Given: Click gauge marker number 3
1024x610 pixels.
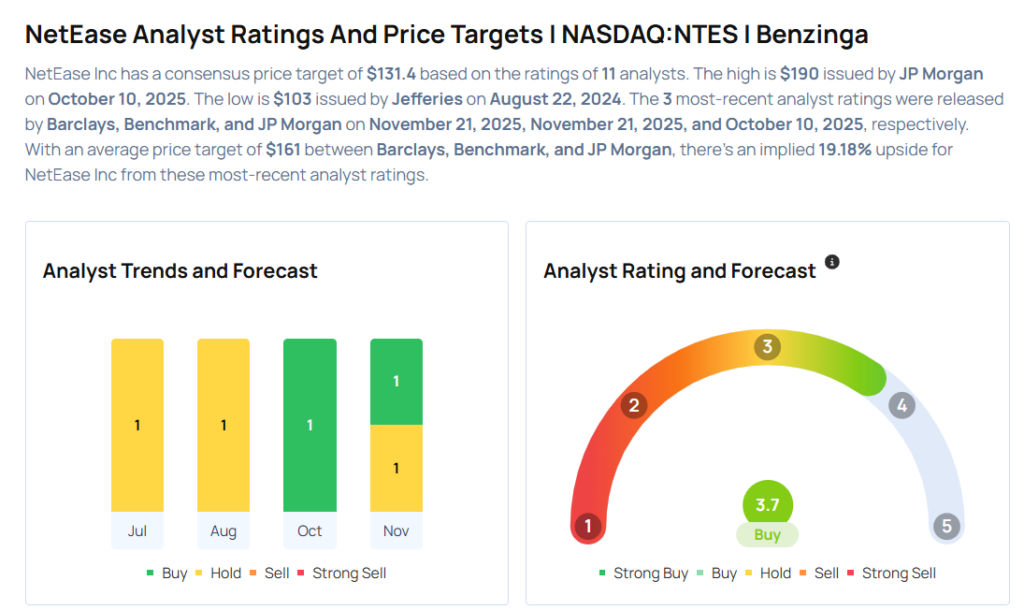Looking at the screenshot, I should pos(768,347).
